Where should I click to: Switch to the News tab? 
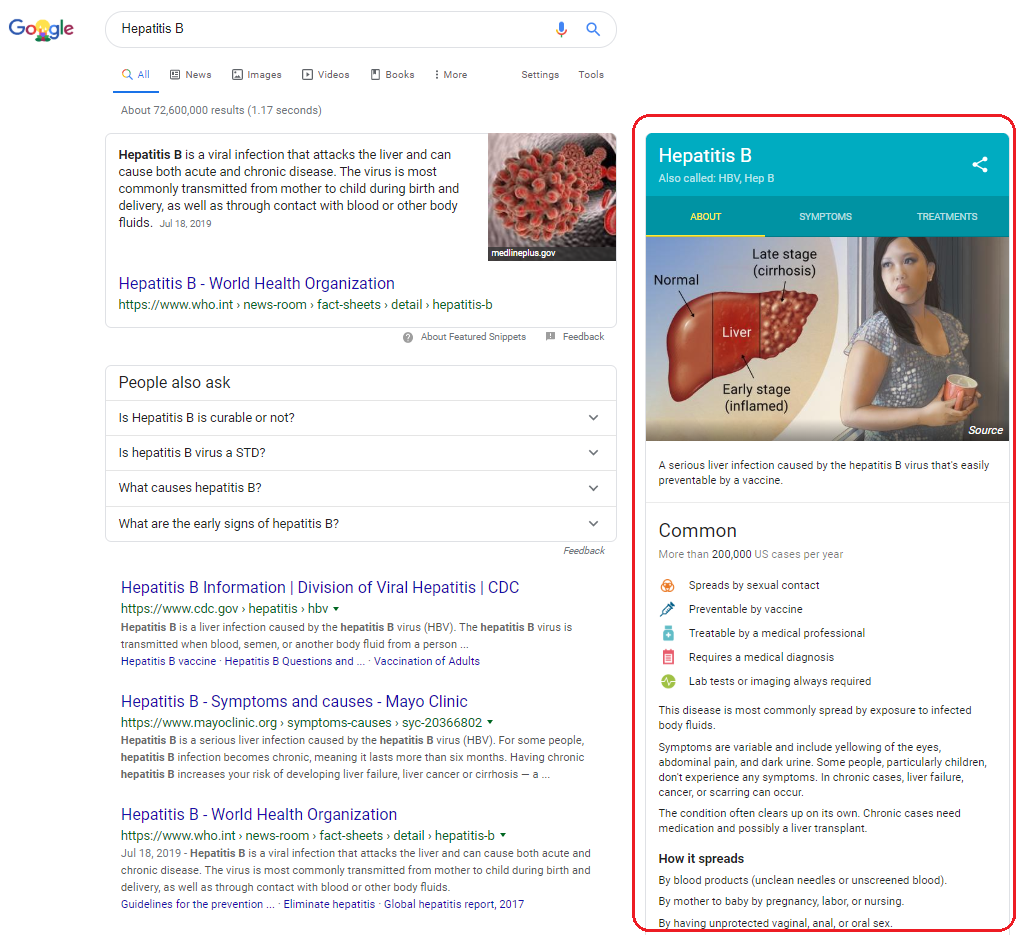191,75
